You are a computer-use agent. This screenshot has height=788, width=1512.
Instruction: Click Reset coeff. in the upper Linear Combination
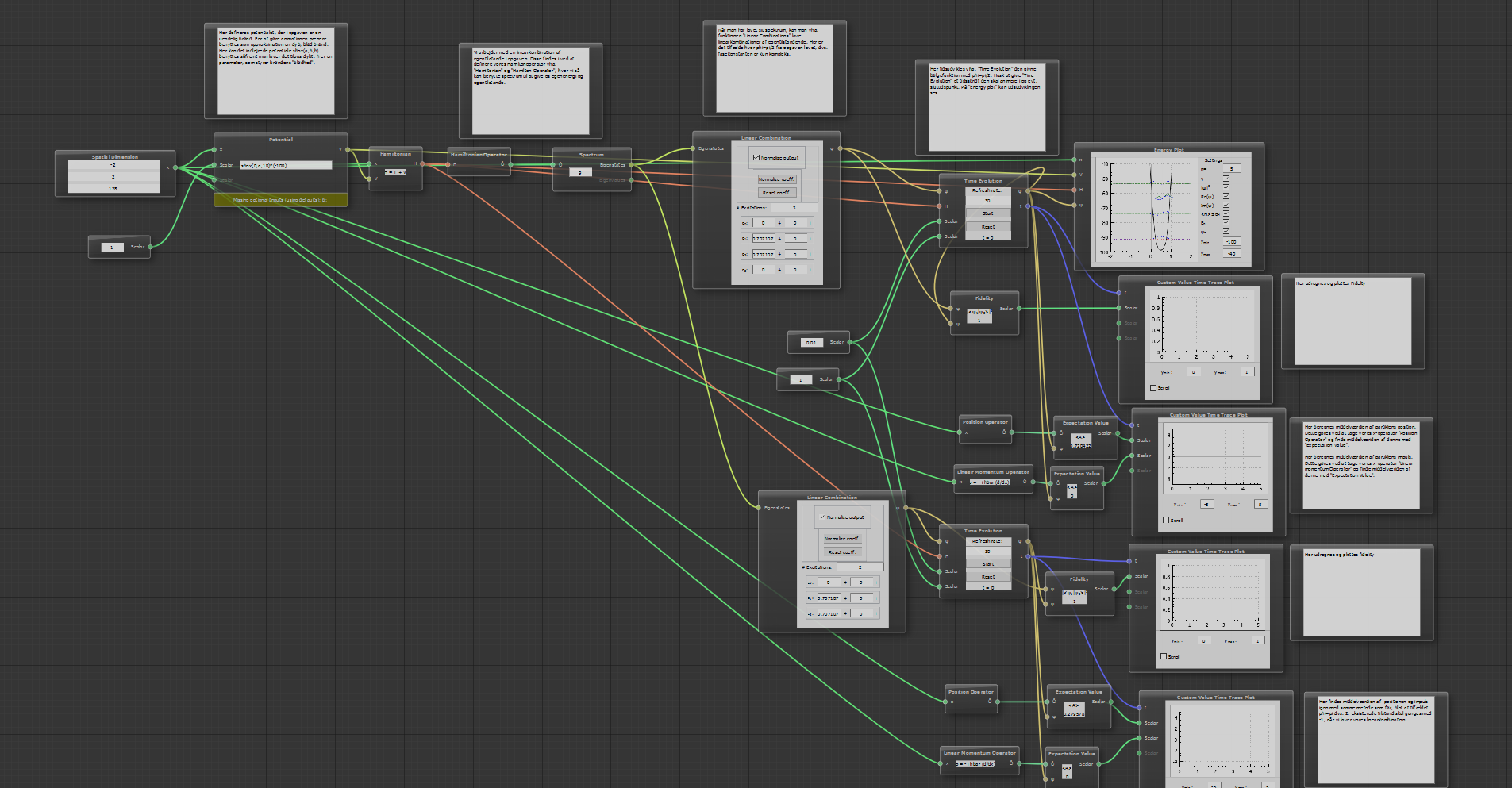(x=775, y=193)
